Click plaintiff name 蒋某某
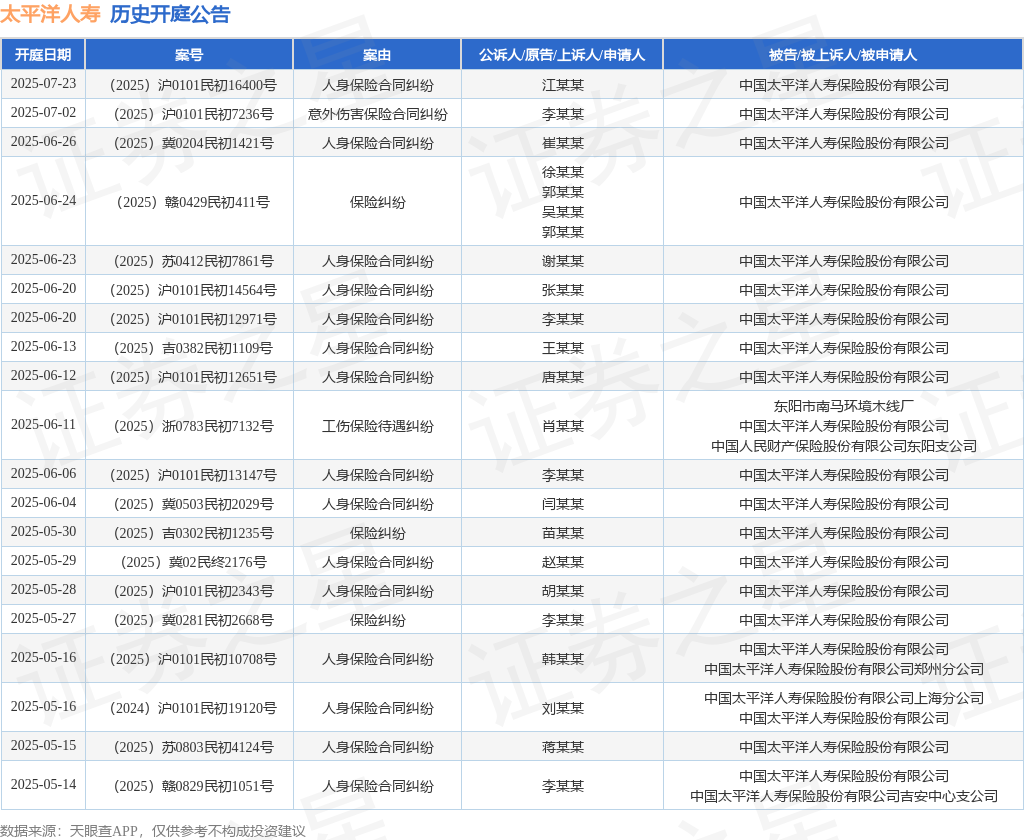This screenshot has height=840, width=1024. (562, 747)
